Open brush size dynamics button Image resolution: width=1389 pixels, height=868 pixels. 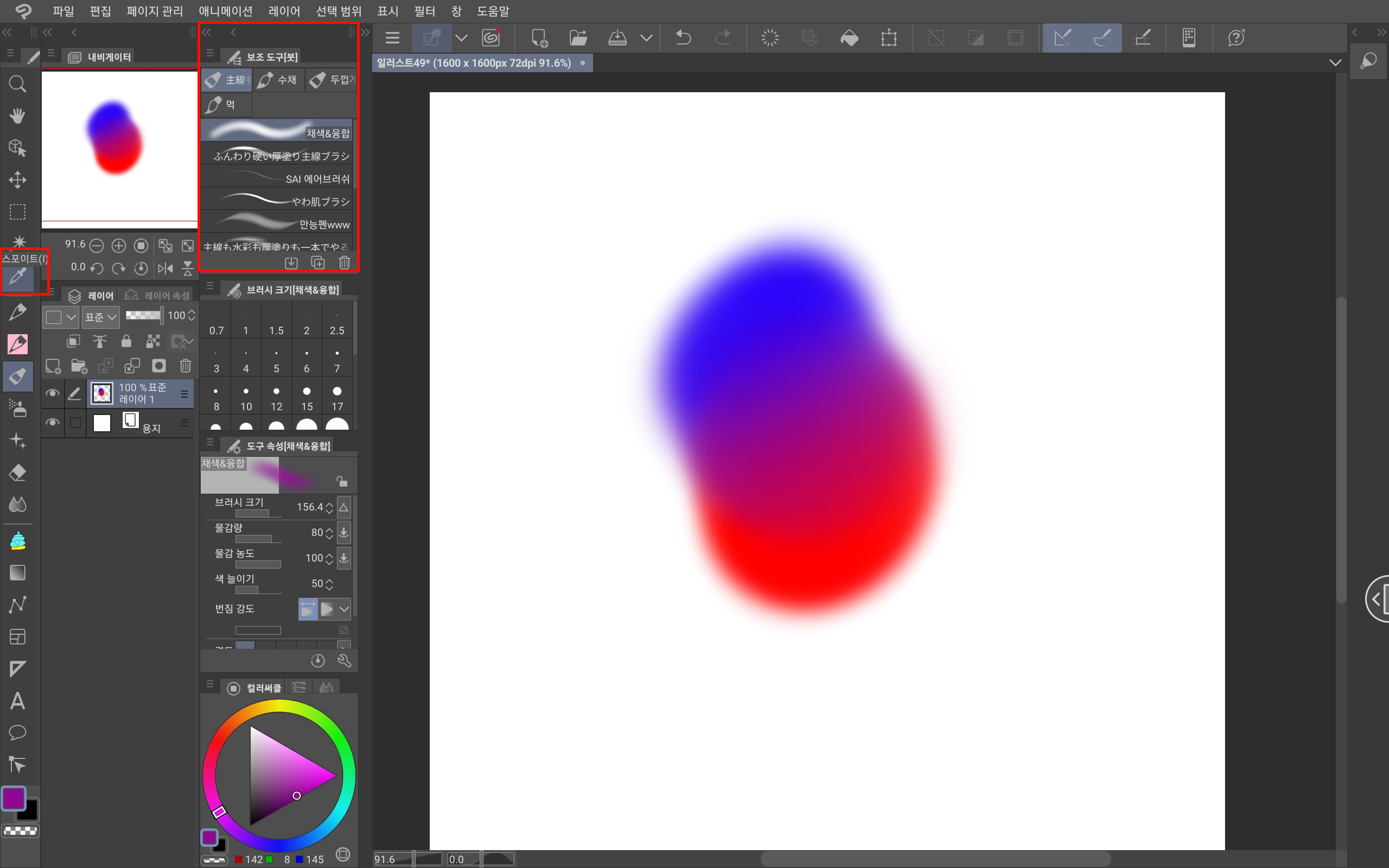344,507
